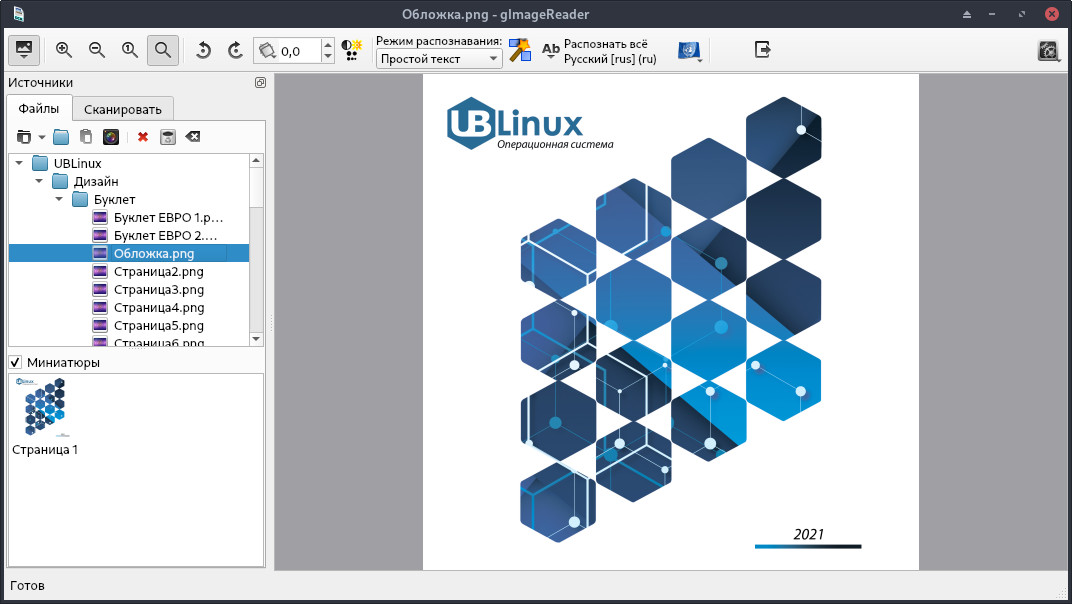
Task: Click the file tree vertical scrollbar thumb
Action: [x=256, y=187]
